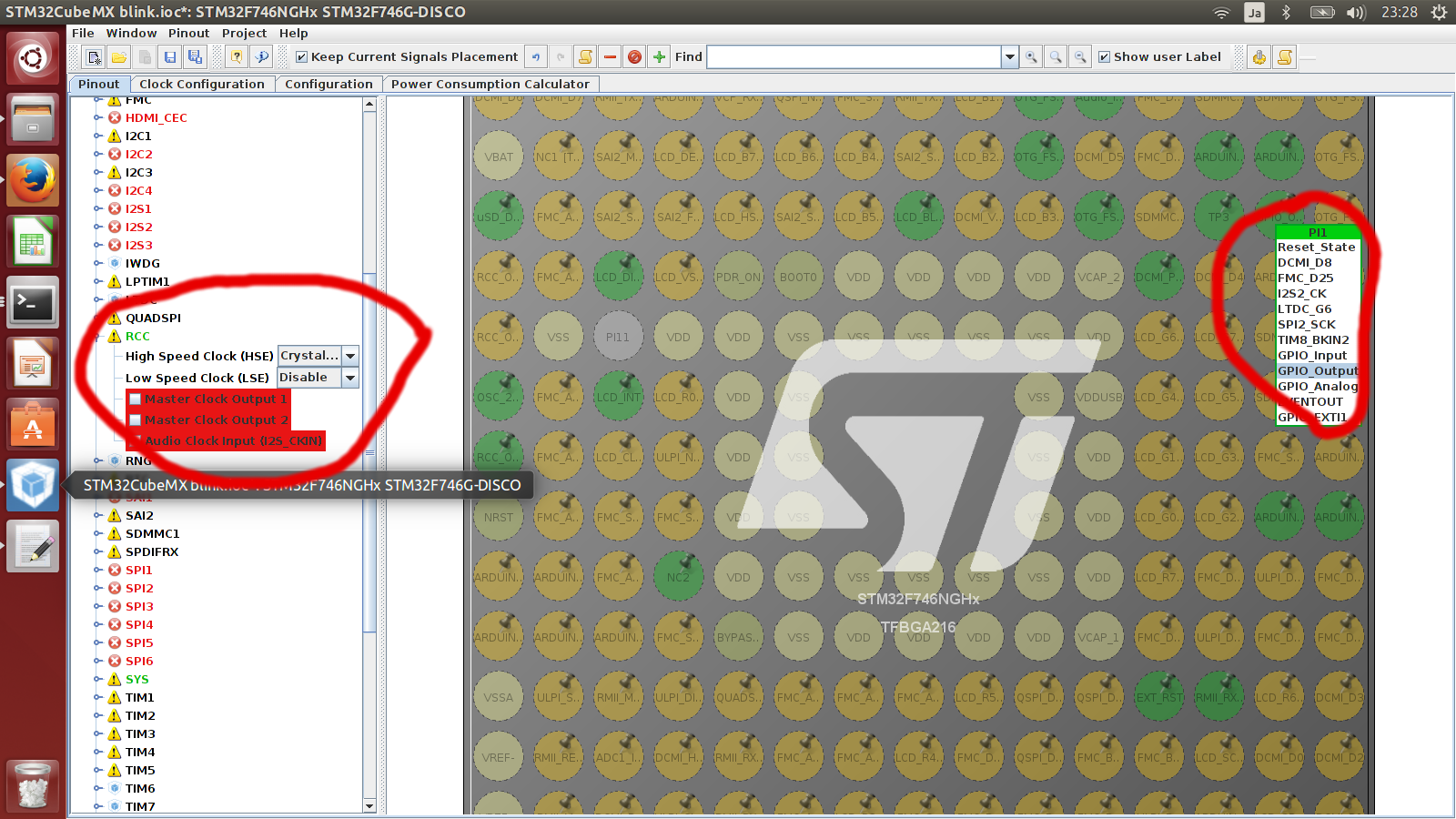Click the New Project toolbar icon
The width and height of the screenshot is (1456, 819).
tap(94, 57)
